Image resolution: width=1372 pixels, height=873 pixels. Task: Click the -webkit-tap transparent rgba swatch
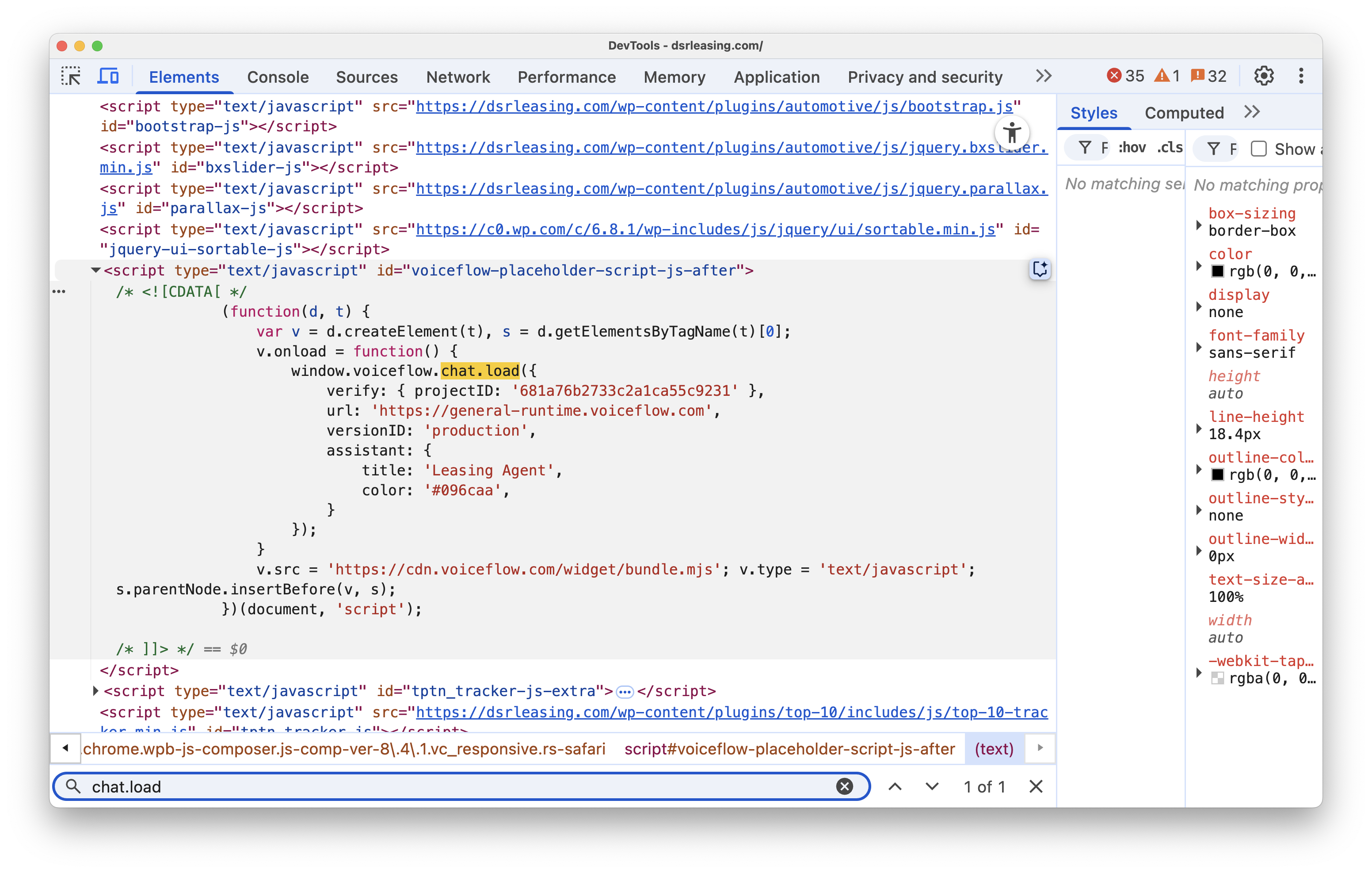click(x=1217, y=678)
